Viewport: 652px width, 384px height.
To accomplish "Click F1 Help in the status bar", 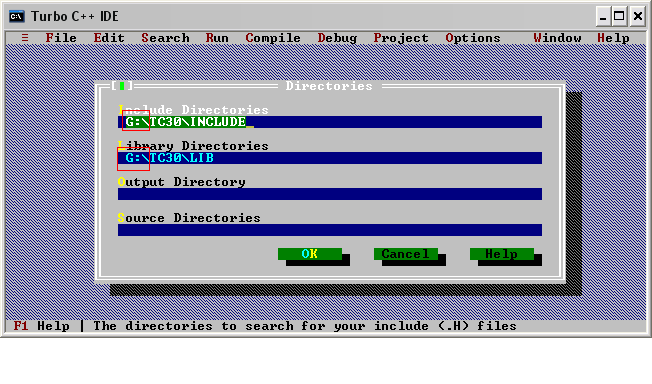I will point(42,326).
